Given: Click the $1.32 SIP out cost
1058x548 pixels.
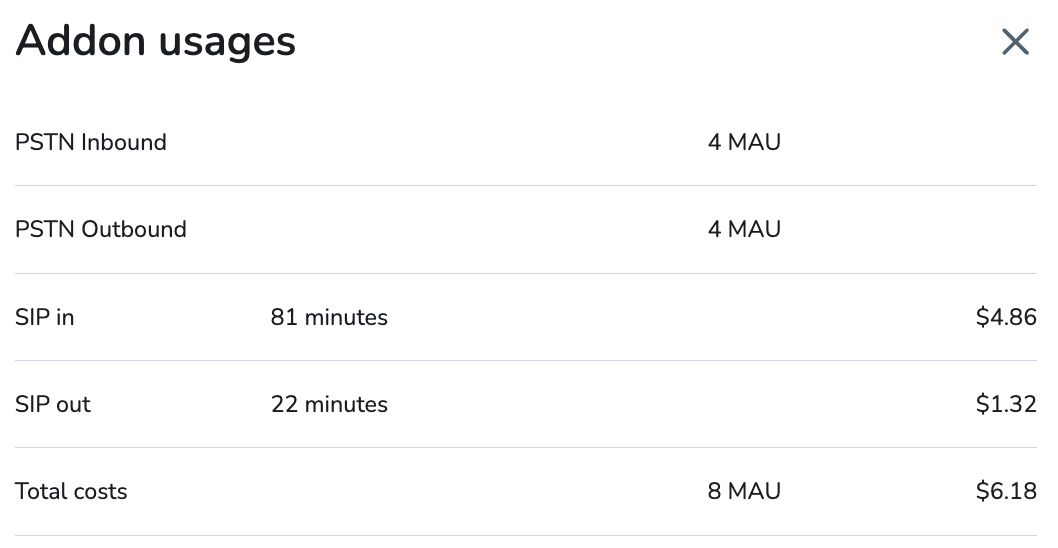Looking at the screenshot, I should tap(1006, 405).
